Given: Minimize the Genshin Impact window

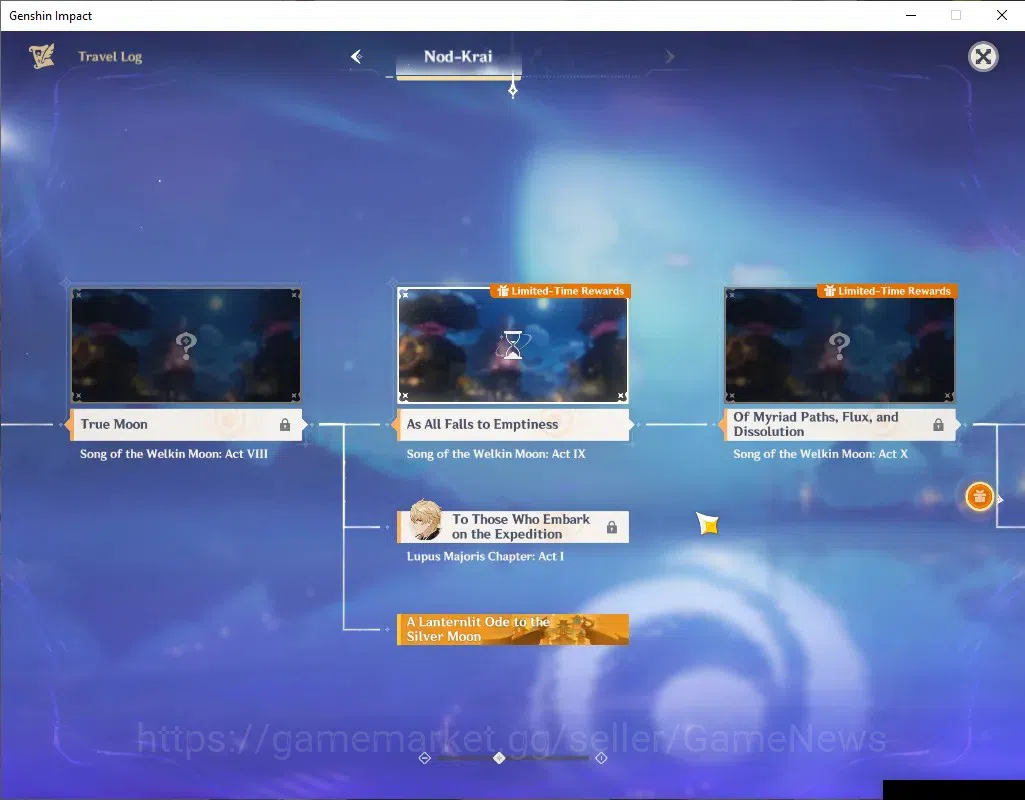Looking at the screenshot, I should 911,15.
